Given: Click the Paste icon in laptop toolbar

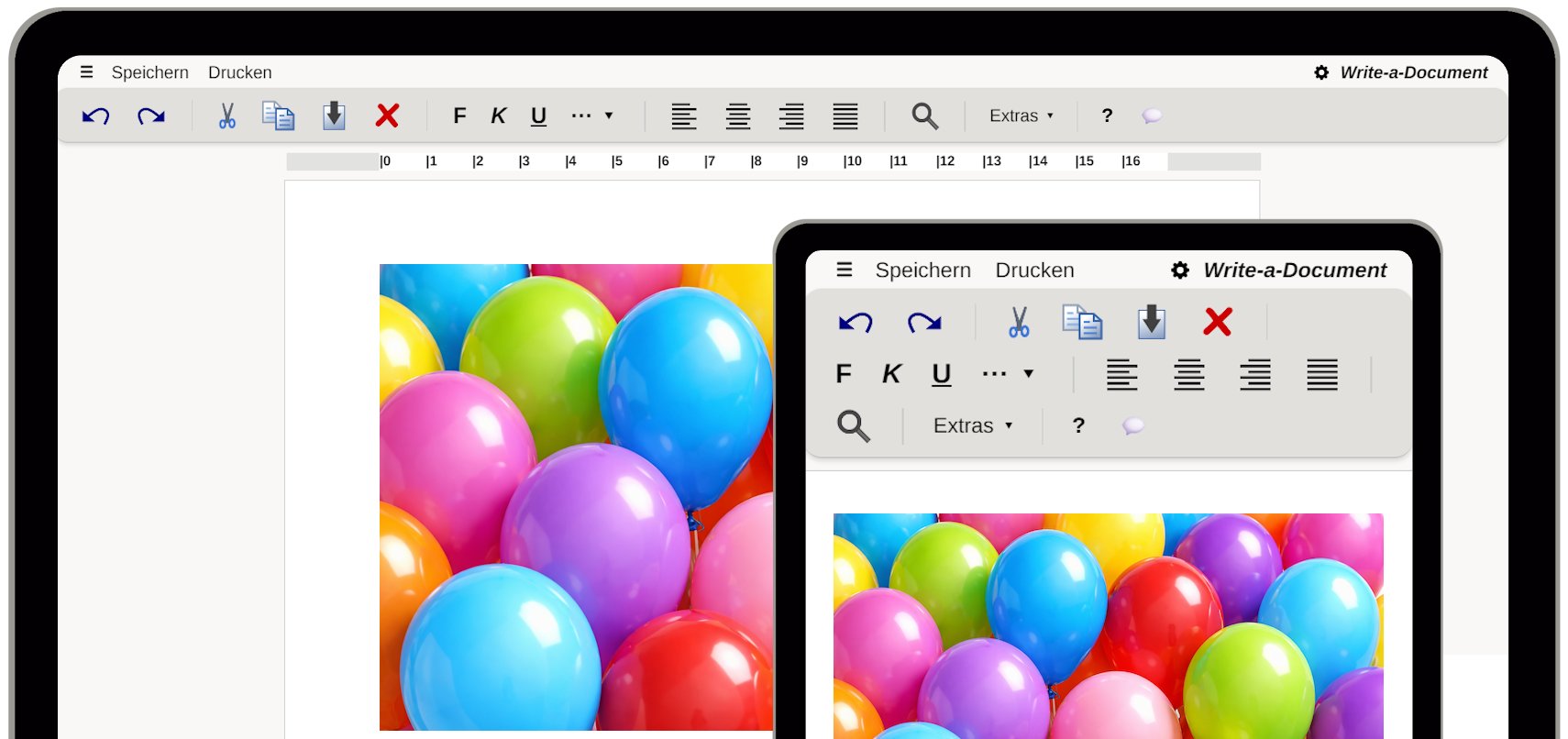Looking at the screenshot, I should pos(335,116).
